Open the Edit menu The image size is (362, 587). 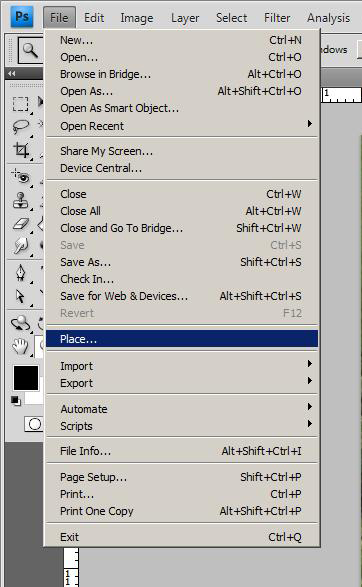click(x=94, y=18)
